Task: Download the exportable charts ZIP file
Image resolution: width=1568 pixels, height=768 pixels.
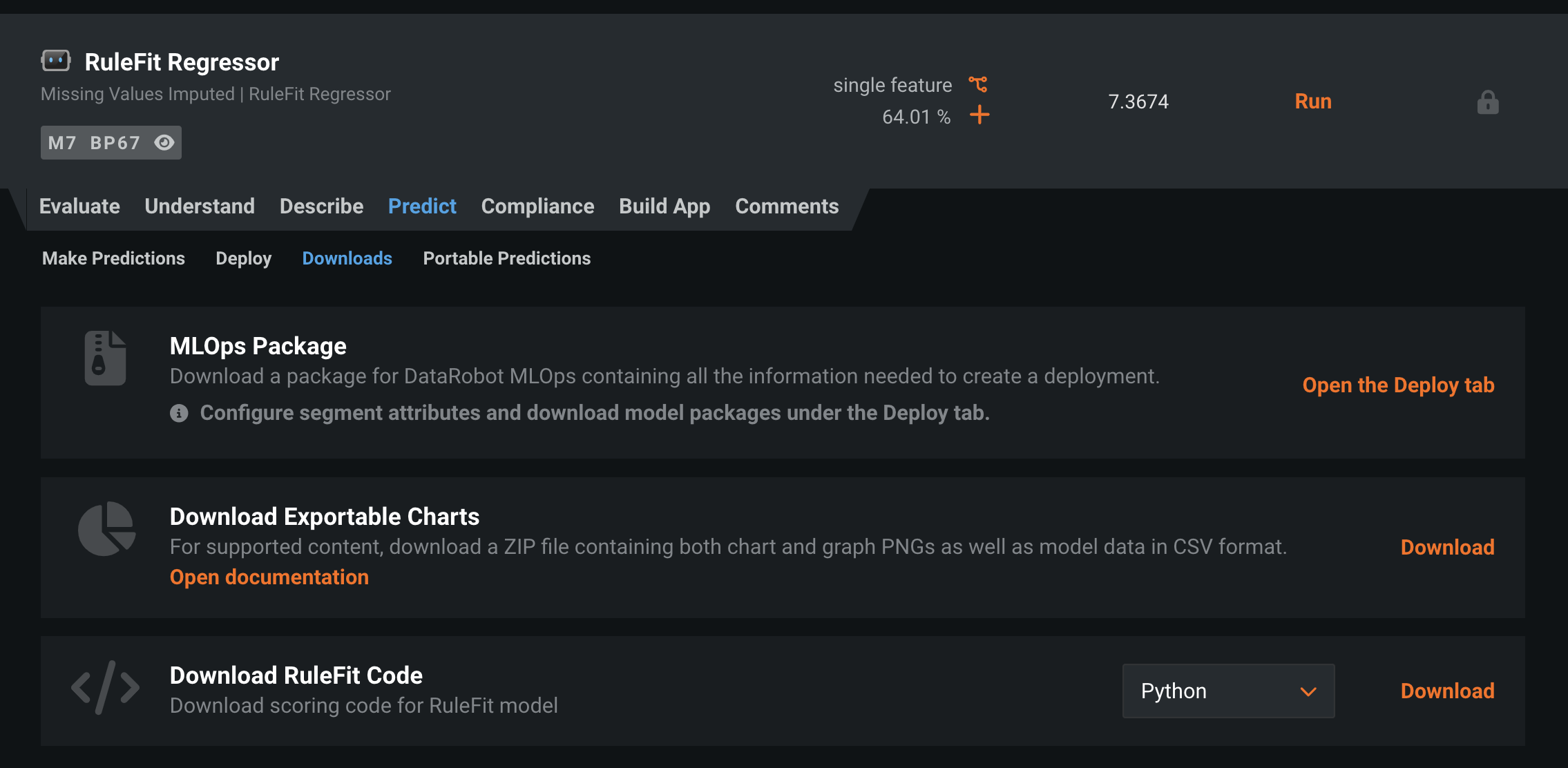Action: [1447, 547]
